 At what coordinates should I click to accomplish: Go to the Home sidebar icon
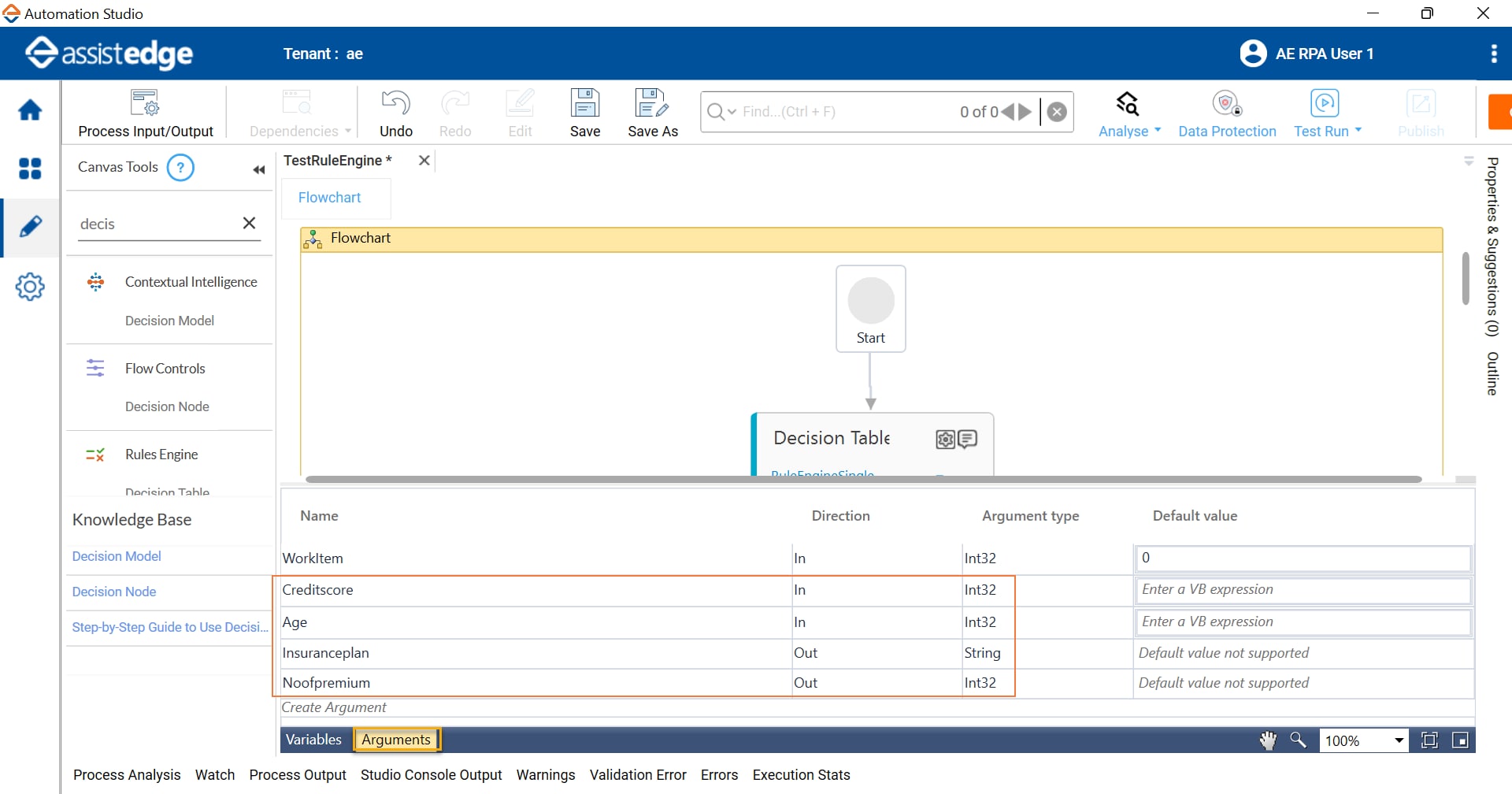[30, 110]
